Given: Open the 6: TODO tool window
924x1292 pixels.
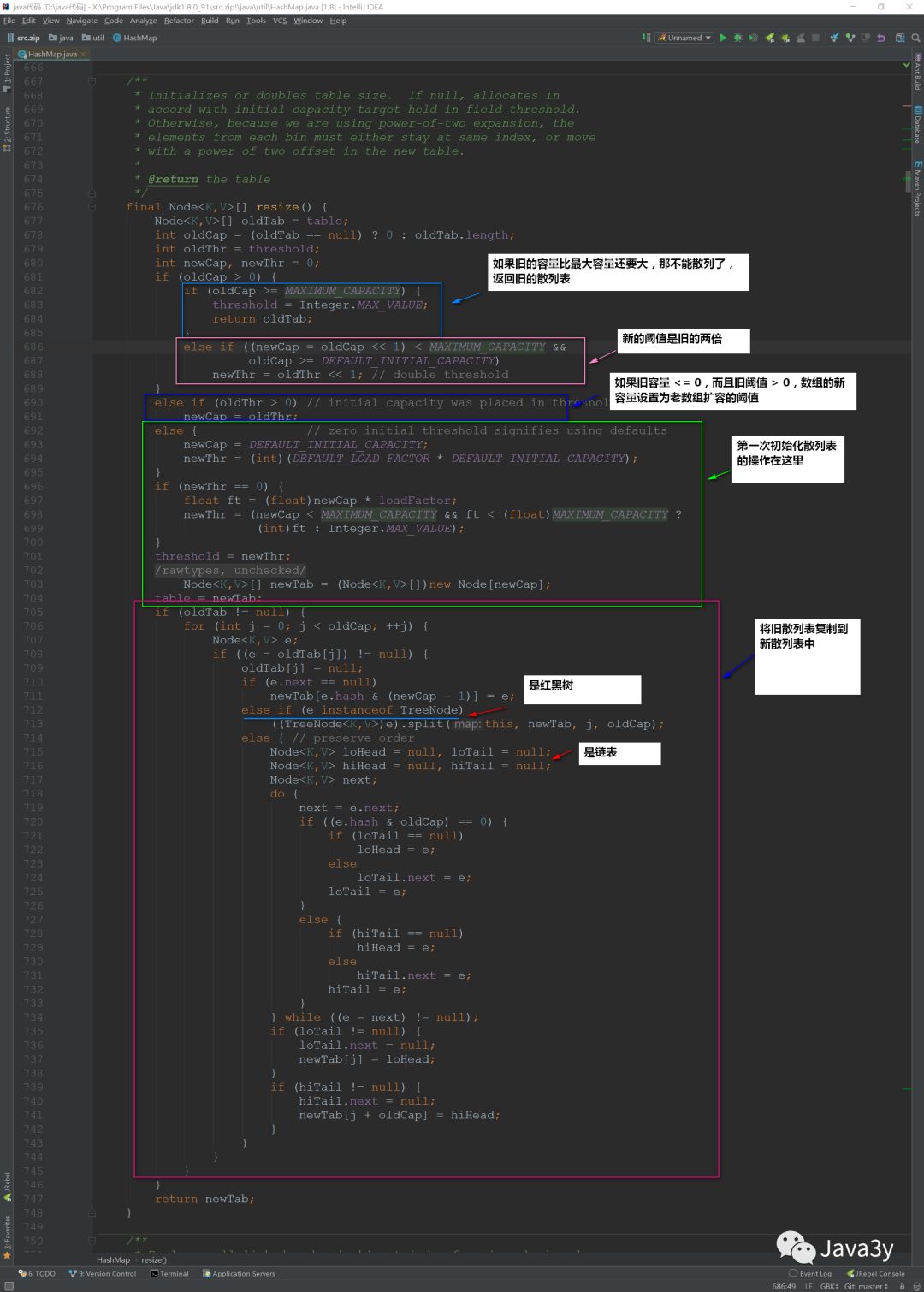Looking at the screenshot, I should coord(37,1274).
